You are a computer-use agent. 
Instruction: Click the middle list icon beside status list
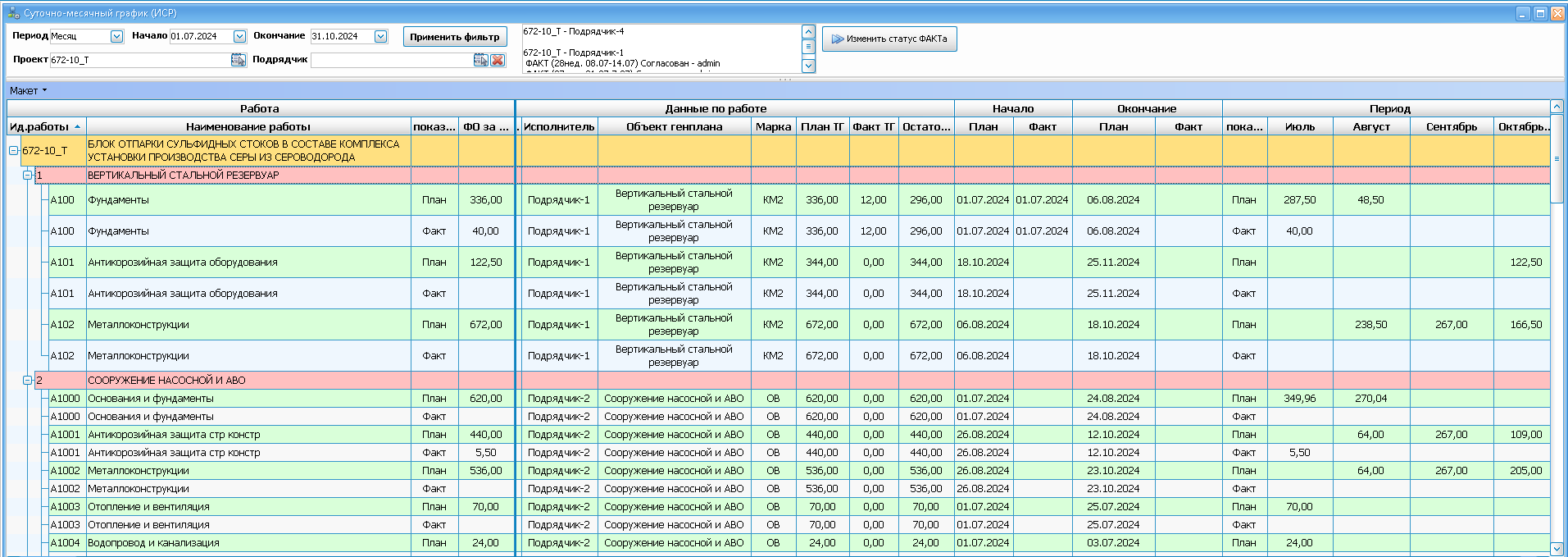coord(808,48)
